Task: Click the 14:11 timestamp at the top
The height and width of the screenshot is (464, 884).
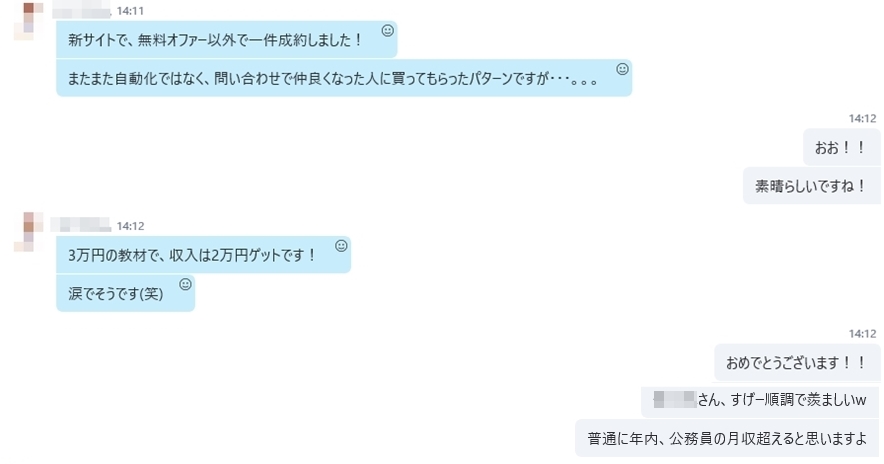Action: click(130, 11)
